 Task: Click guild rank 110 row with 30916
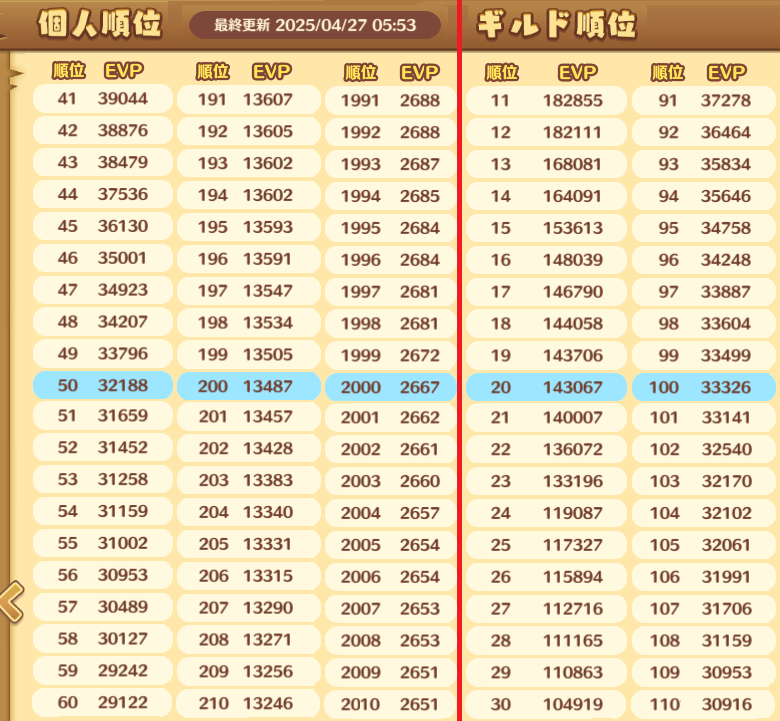tap(703, 704)
